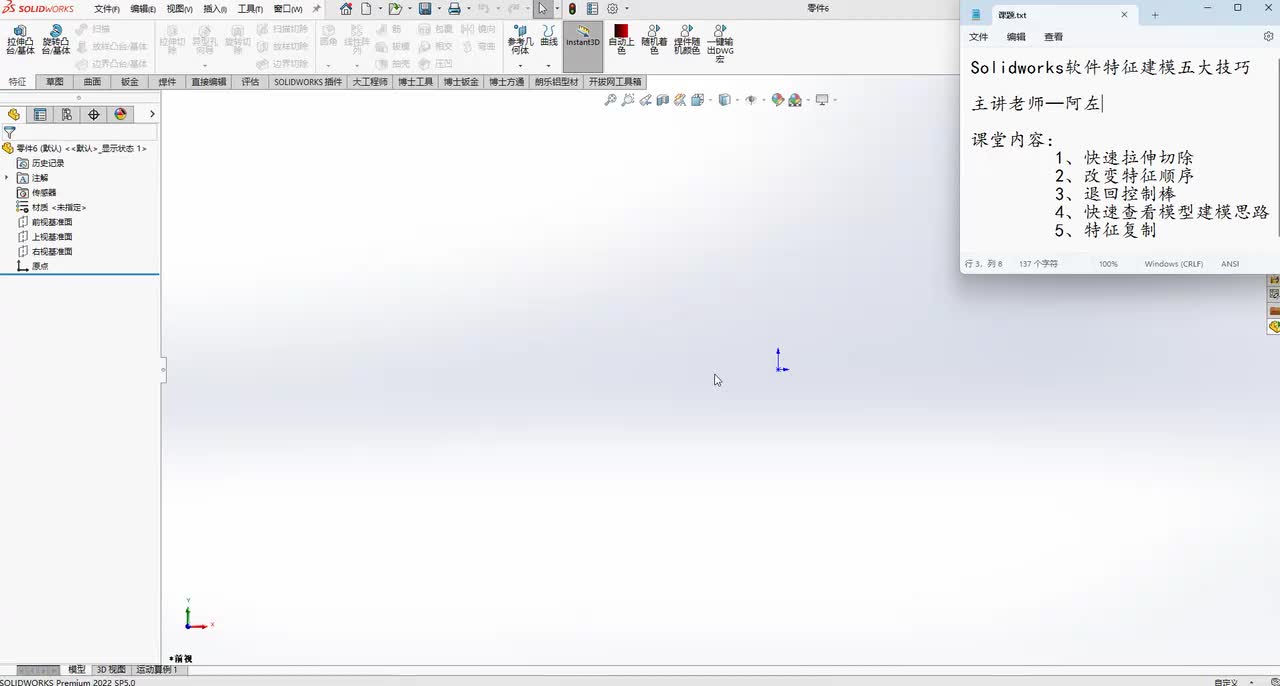The image size is (1280, 686).
Task: Click the Section View icon in view toolbar
Action: (x=662, y=100)
